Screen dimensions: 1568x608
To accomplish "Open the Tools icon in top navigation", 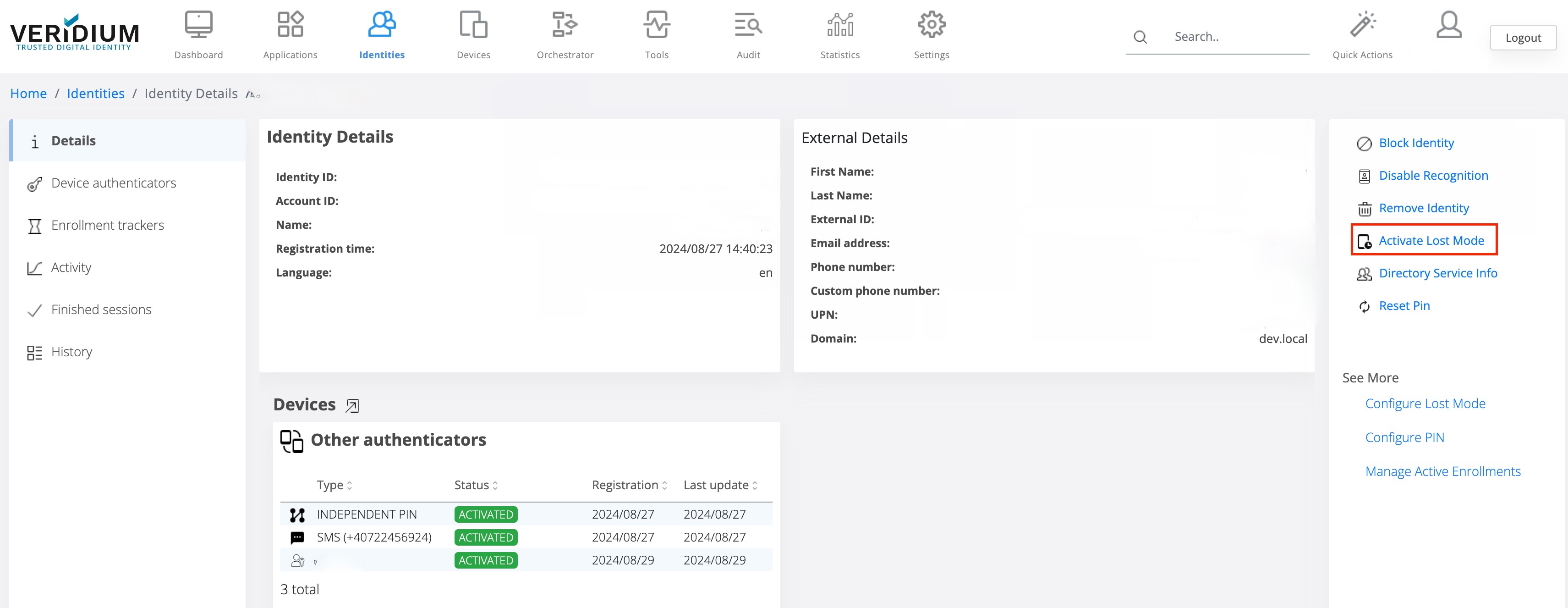I will tap(656, 25).
